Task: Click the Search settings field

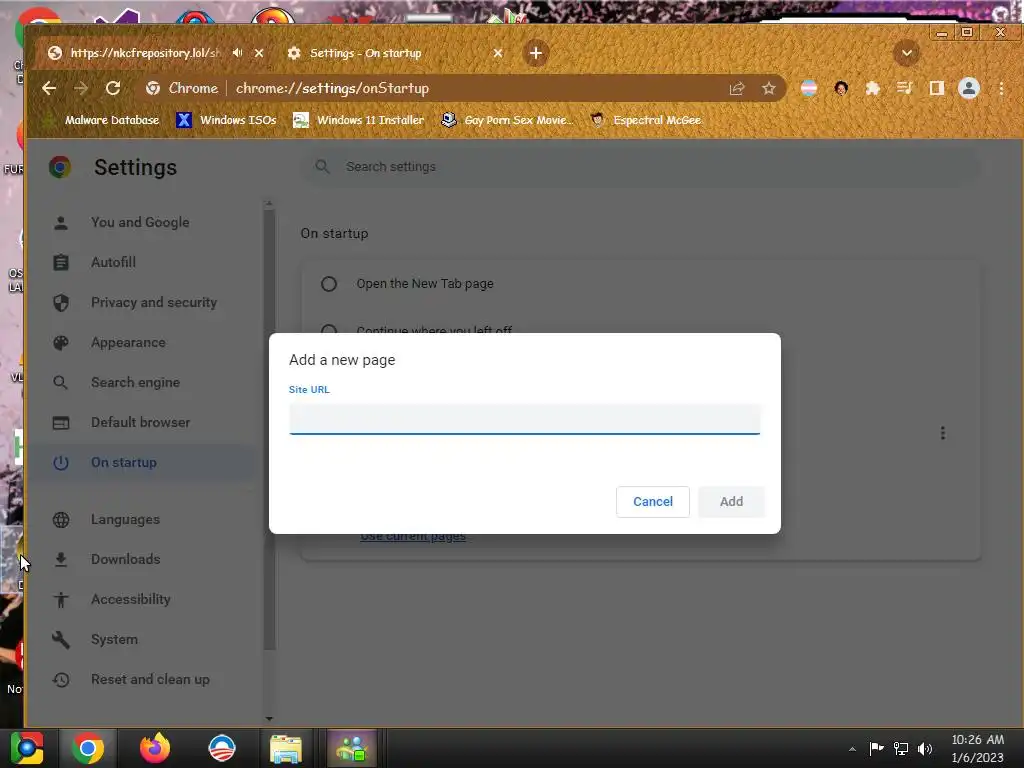Action: (640, 167)
